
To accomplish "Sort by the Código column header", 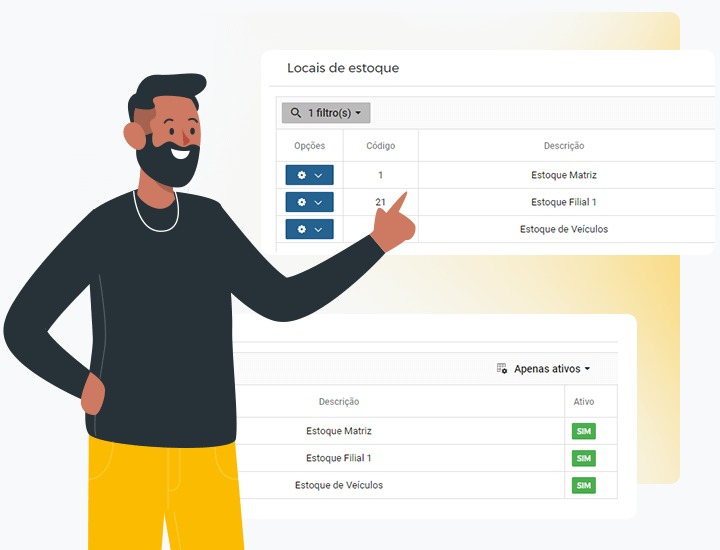I will coord(381,146).
